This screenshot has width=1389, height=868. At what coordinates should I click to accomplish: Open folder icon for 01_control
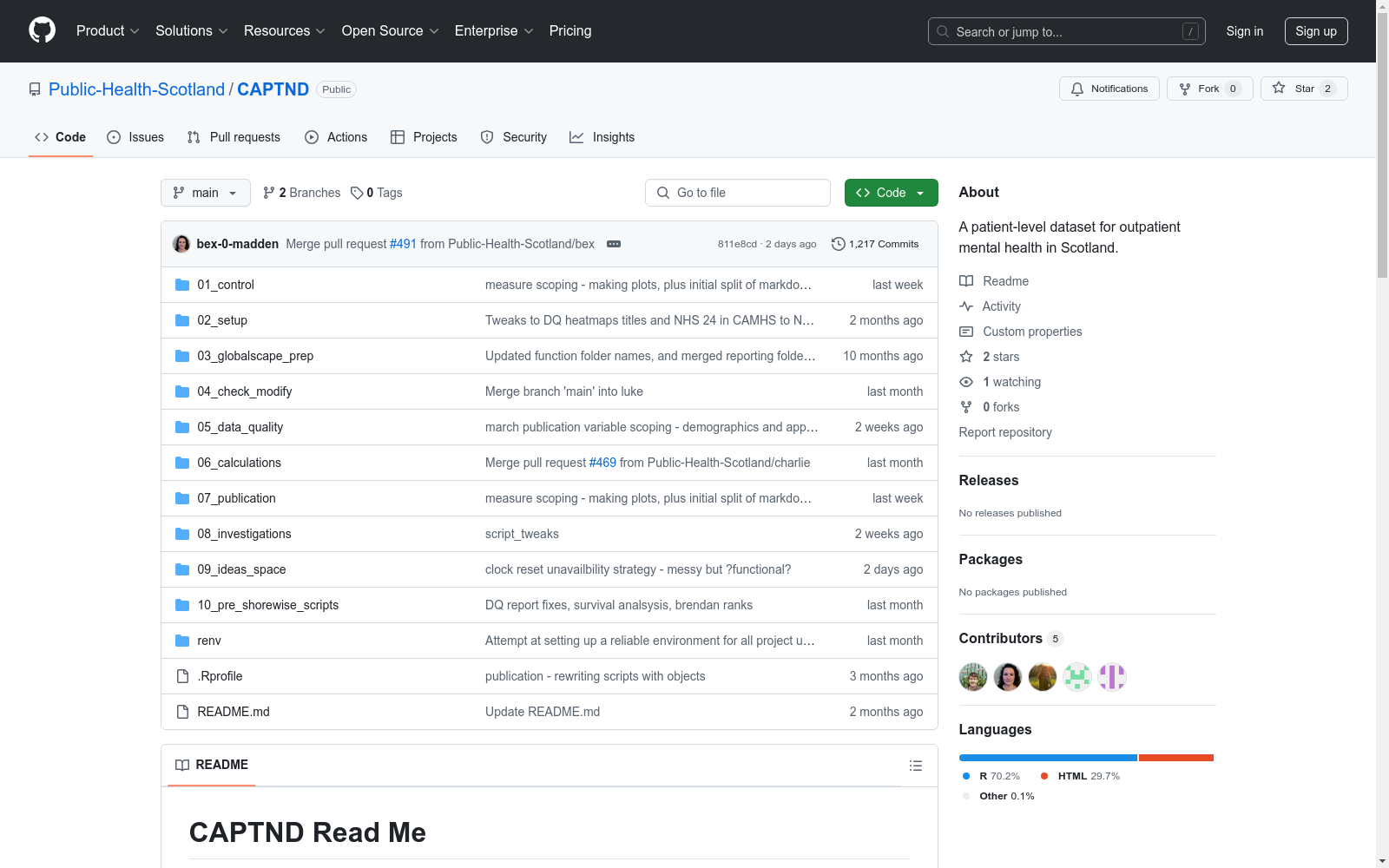pos(182,285)
